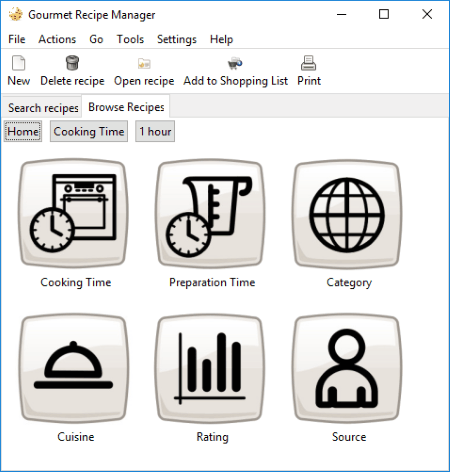This screenshot has height=472, width=450.
Task: Select the Browse Recipes tab
Action: [x=126, y=107]
